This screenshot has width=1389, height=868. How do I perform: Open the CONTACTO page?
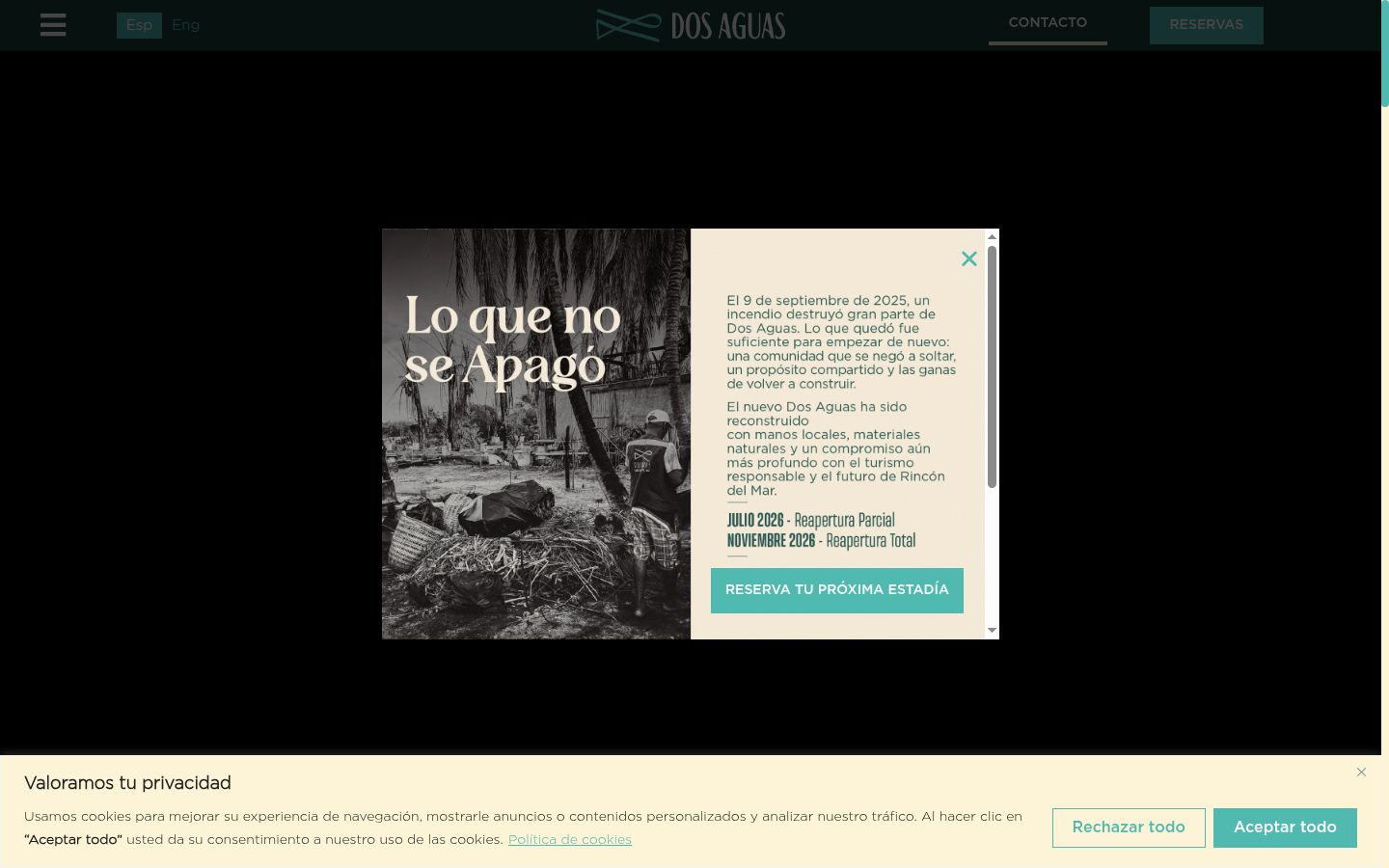click(1048, 23)
